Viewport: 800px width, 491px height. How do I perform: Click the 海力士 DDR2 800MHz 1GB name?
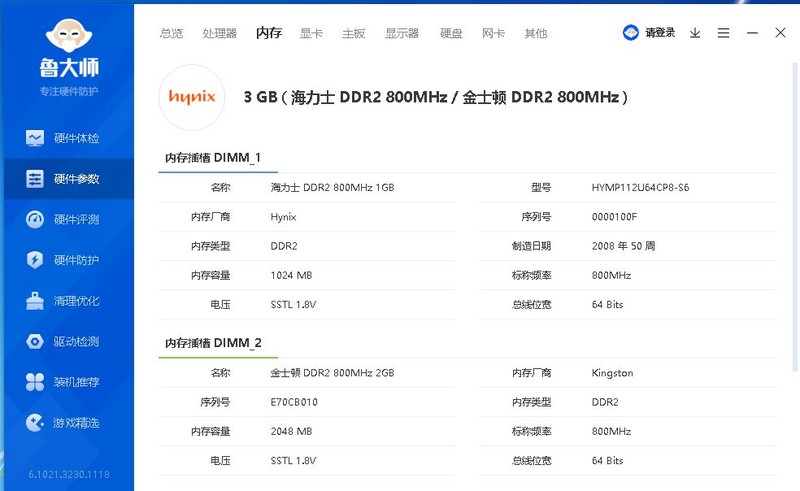(332, 187)
